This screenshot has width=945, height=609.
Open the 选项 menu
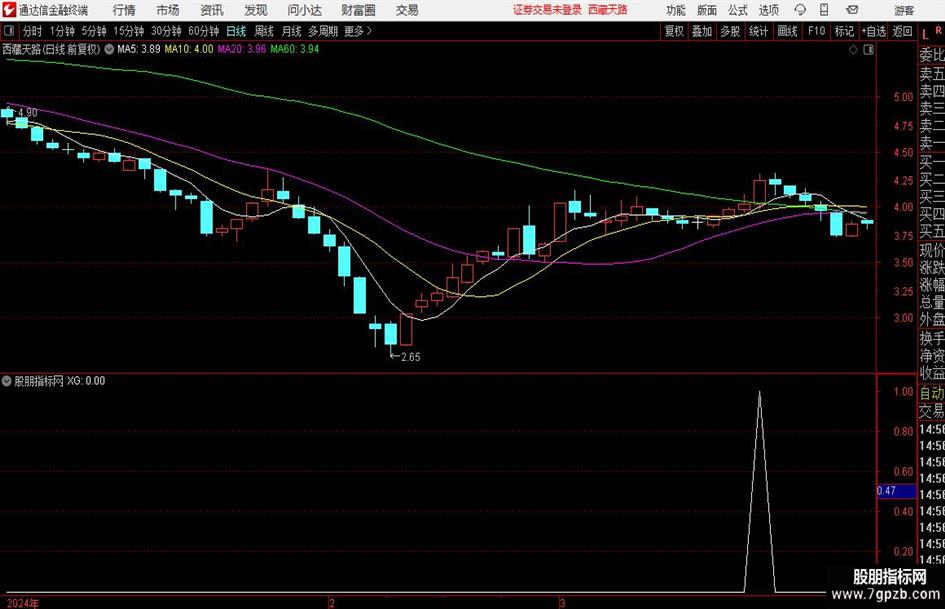coord(768,10)
